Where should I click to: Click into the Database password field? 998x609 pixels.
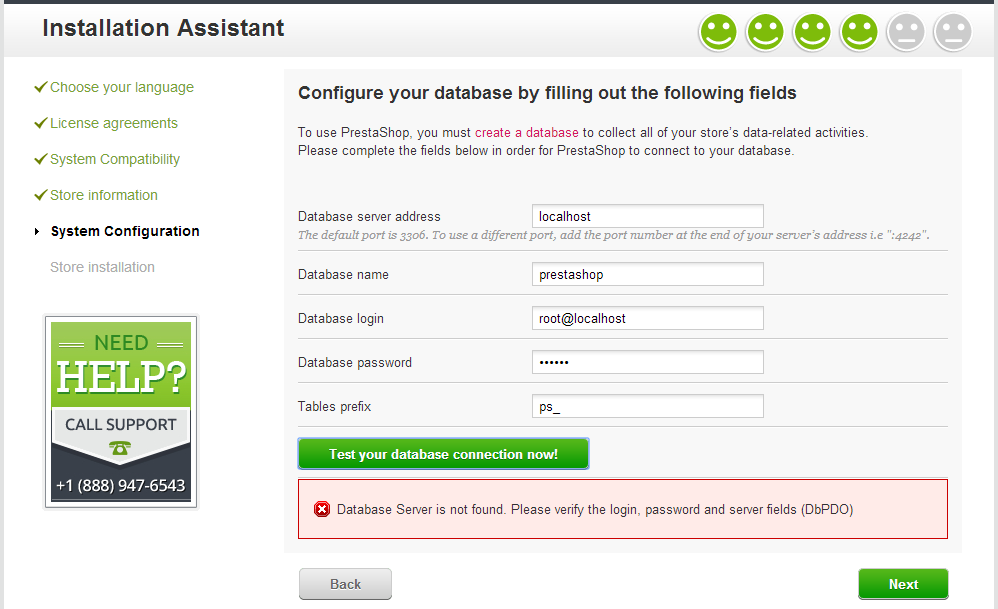tap(647, 362)
